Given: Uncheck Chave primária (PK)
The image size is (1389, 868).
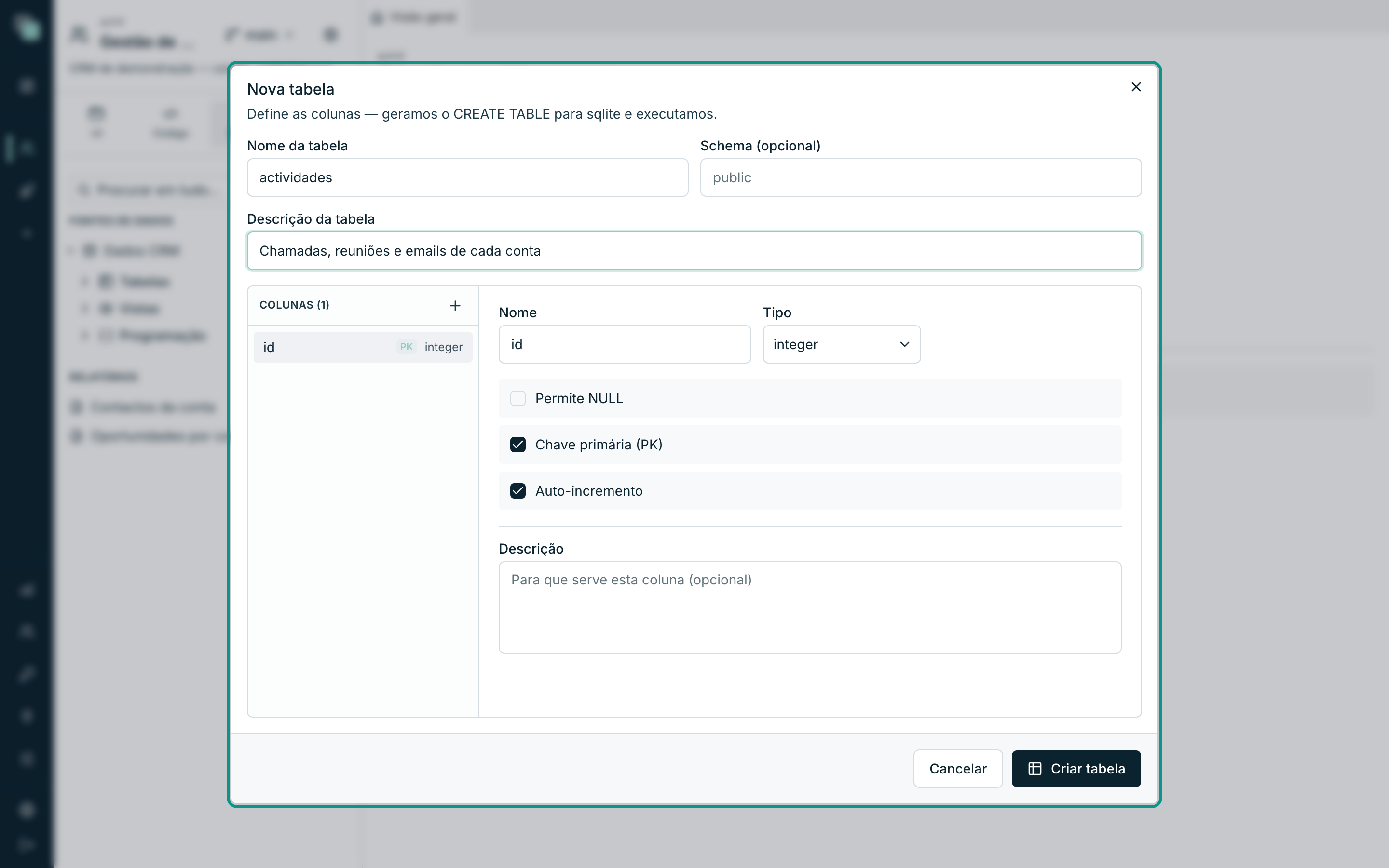Looking at the screenshot, I should click(517, 444).
